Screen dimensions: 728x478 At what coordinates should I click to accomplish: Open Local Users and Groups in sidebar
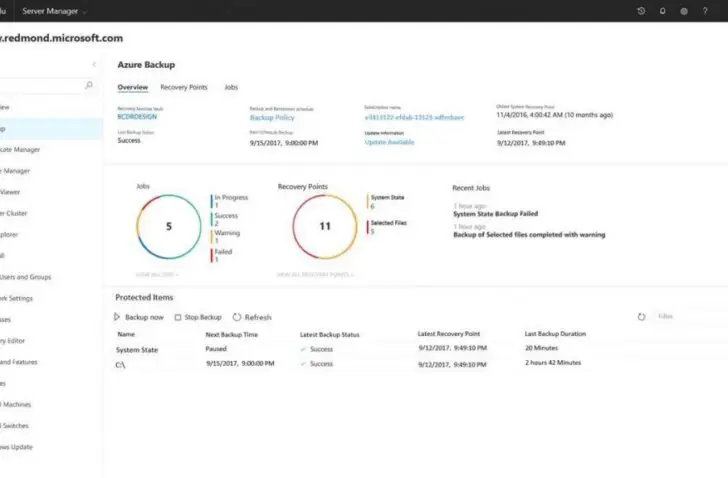26,277
